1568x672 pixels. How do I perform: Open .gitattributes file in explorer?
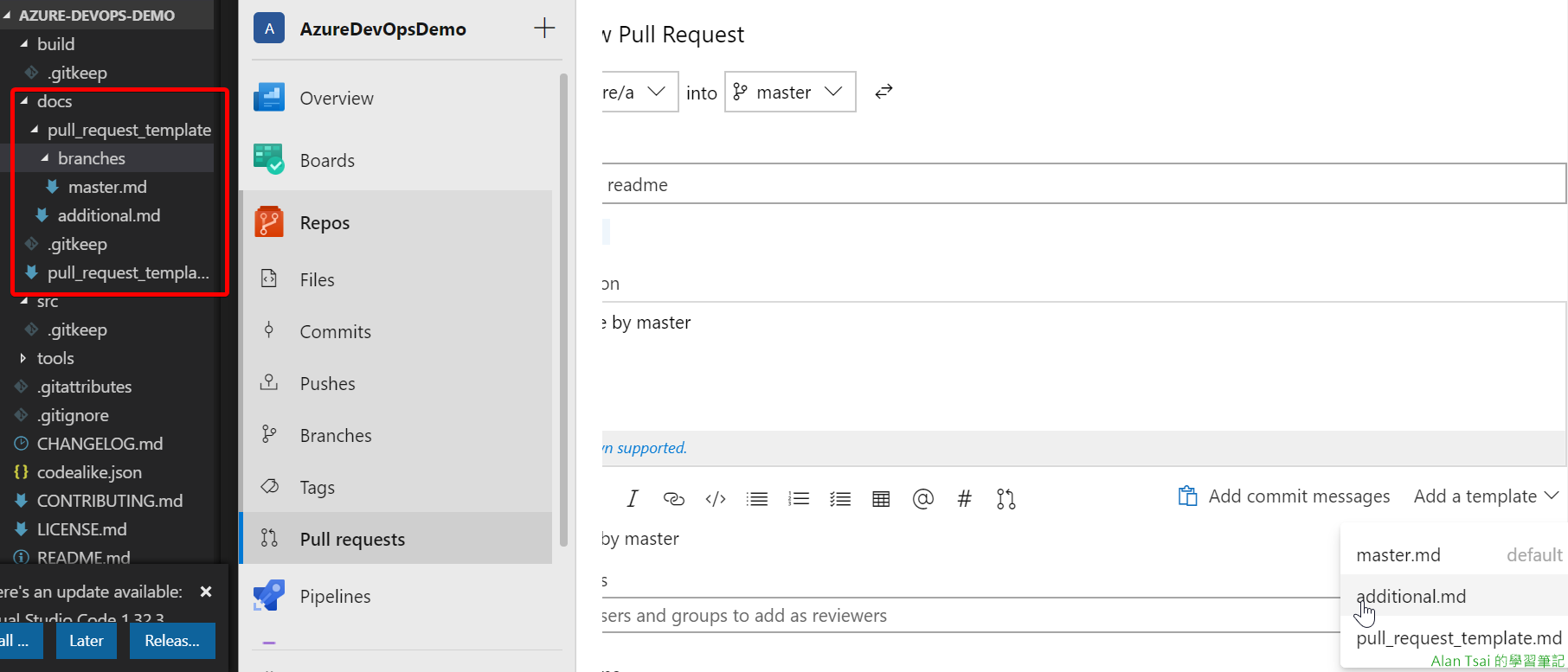pos(84,386)
